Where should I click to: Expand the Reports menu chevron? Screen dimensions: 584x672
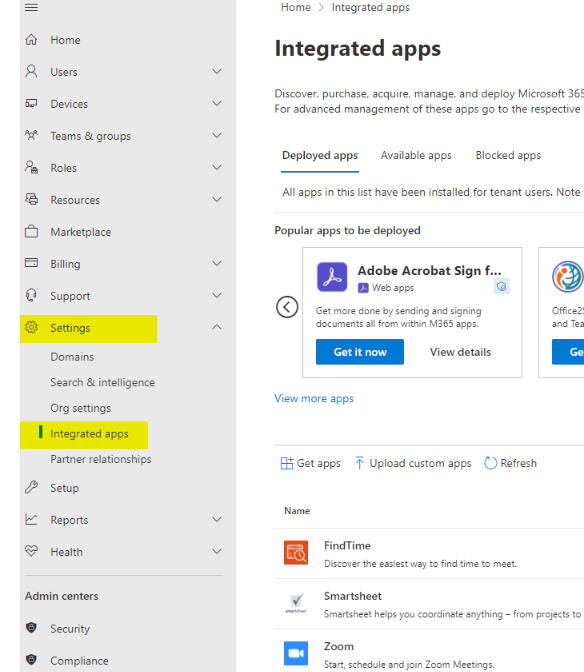point(217,519)
